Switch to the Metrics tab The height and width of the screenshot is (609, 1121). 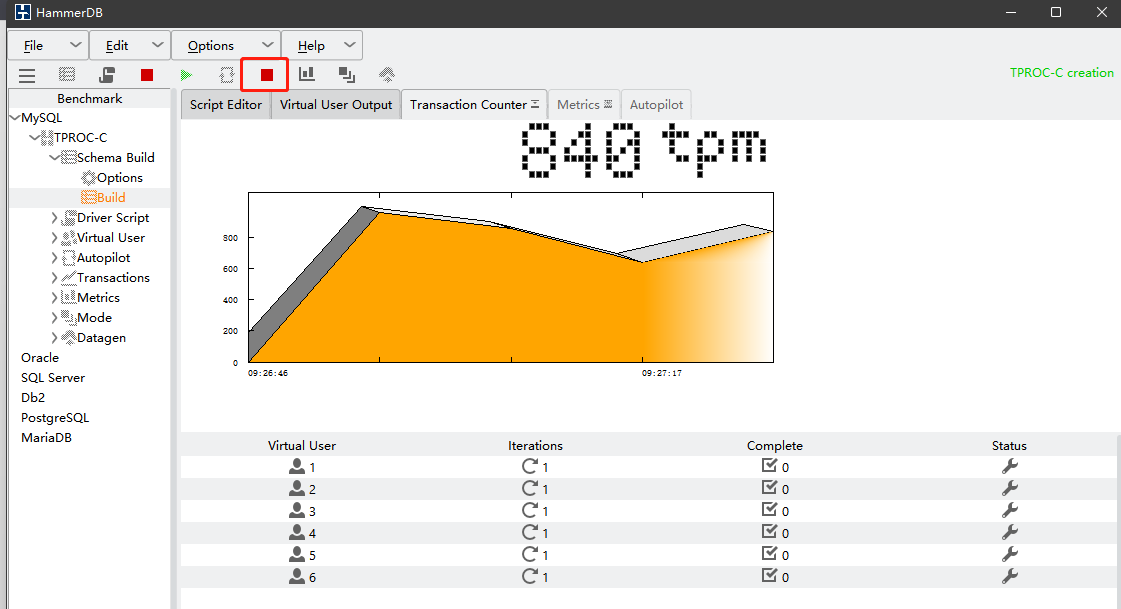coord(584,104)
